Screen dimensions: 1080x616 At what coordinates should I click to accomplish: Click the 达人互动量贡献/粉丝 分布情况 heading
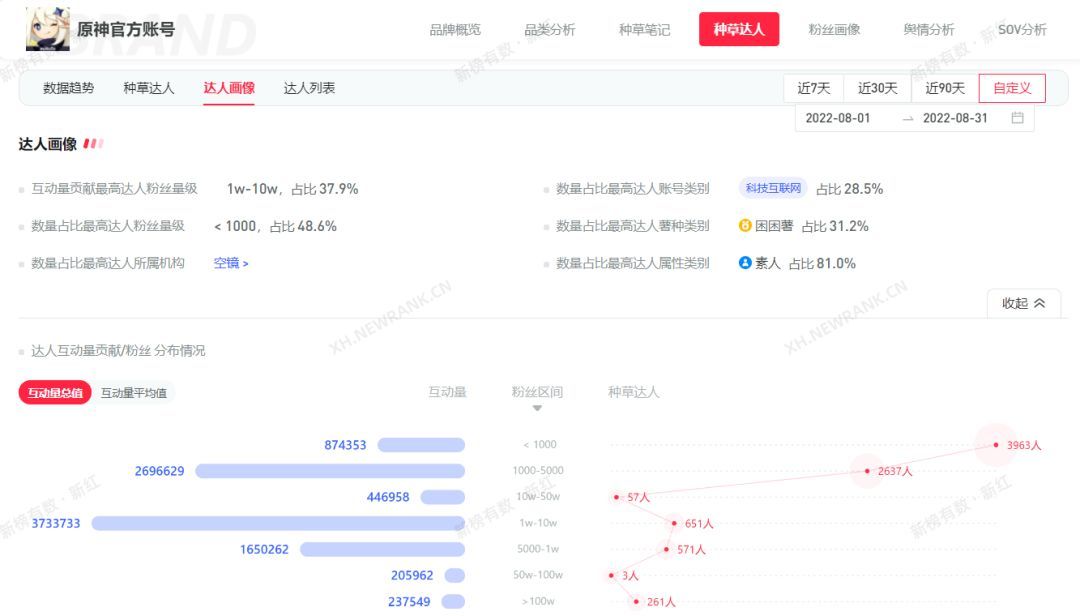tap(118, 351)
